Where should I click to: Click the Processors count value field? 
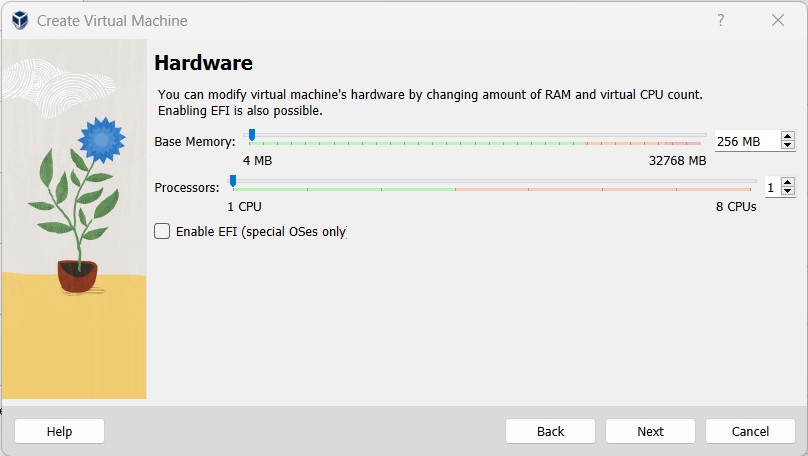[772, 187]
